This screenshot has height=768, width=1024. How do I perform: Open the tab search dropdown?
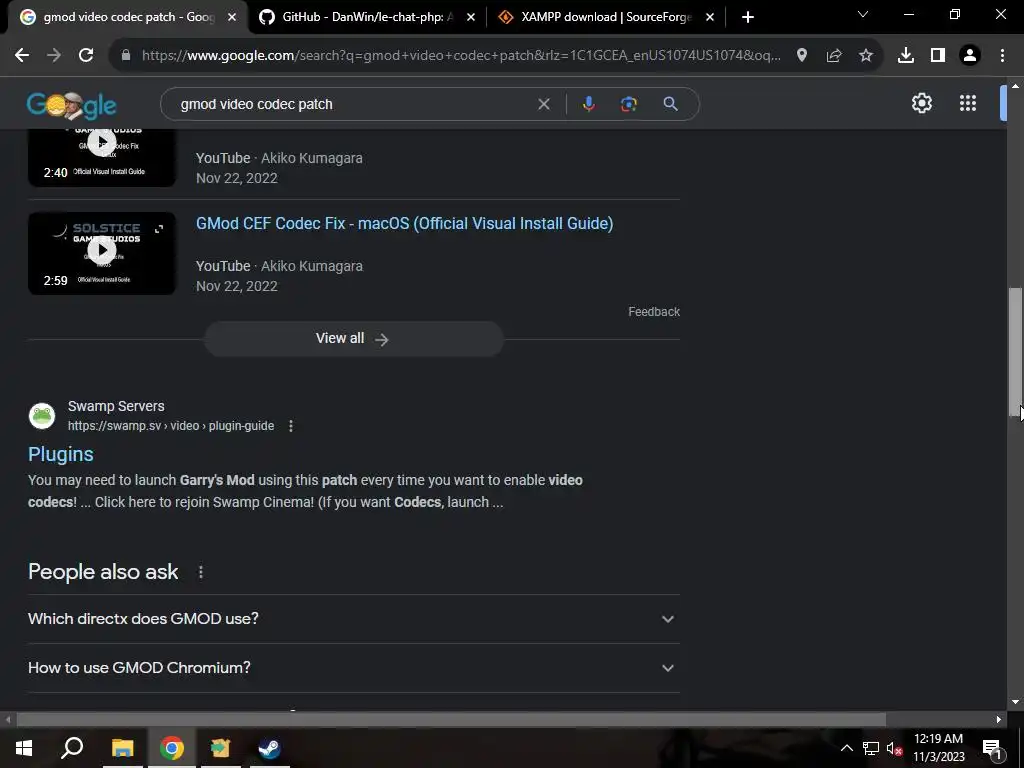click(863, 14)
